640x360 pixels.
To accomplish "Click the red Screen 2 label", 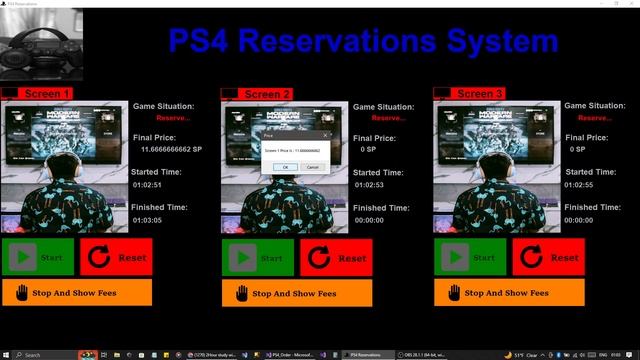I will click(x=257, y=94).
